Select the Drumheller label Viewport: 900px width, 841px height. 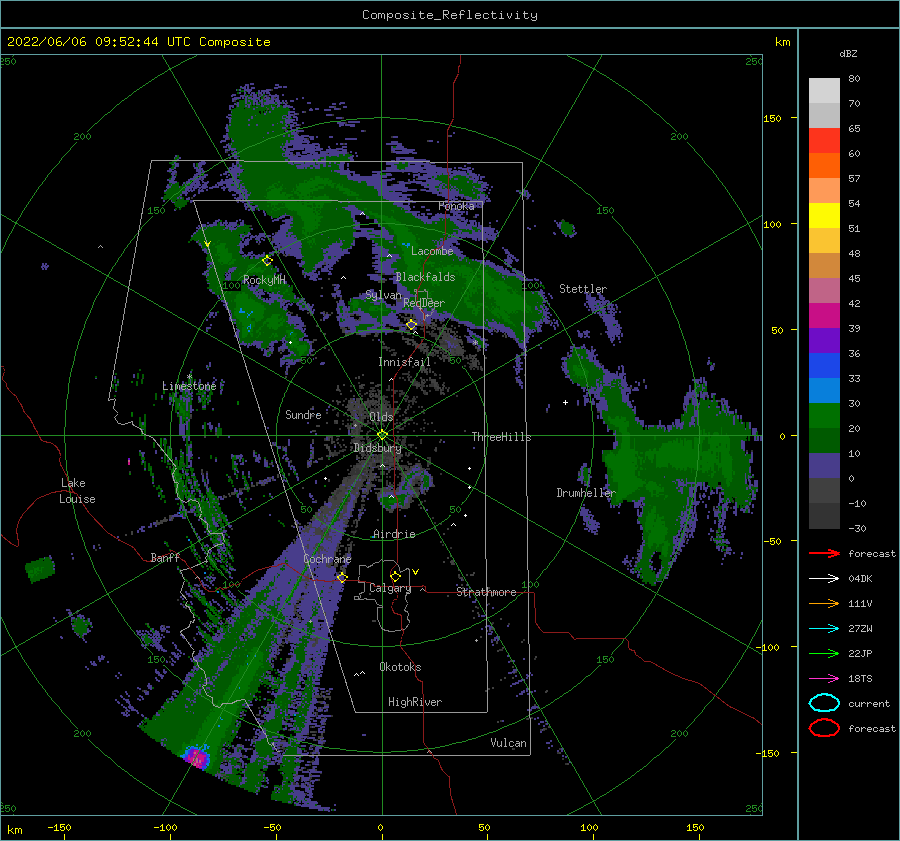tap(586, 493)
